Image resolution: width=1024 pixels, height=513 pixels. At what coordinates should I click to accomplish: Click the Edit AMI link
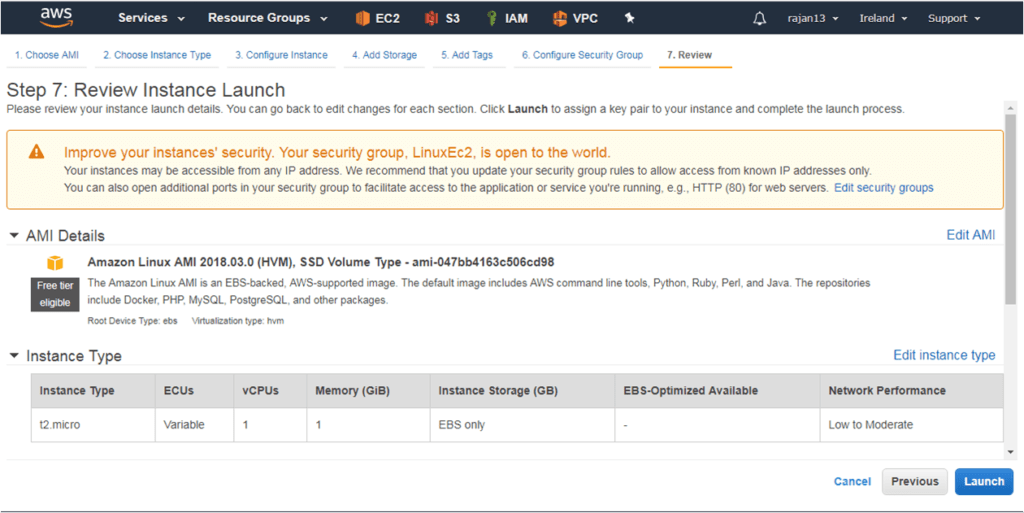pyautogui.click(x=971, y=235)
